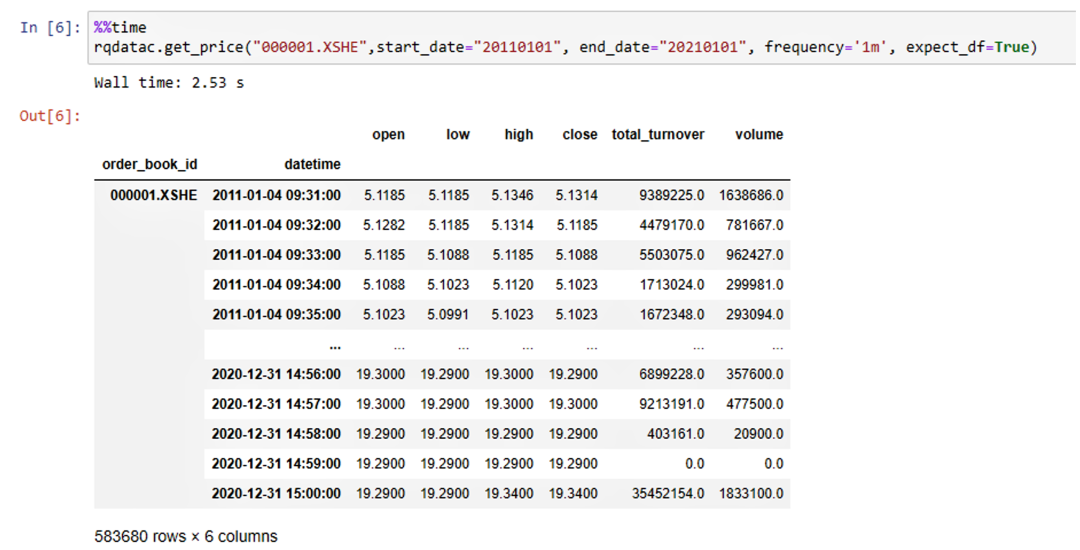Click the volume column header

tap(759, 135)
